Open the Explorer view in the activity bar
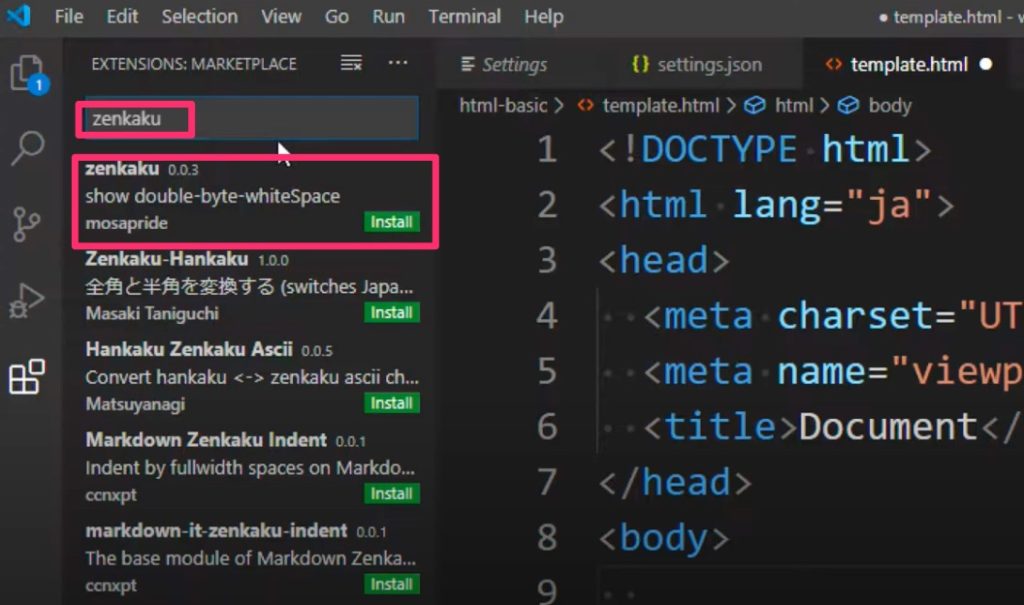Viewport: 1024px width, 605px height. pos(26,75)
